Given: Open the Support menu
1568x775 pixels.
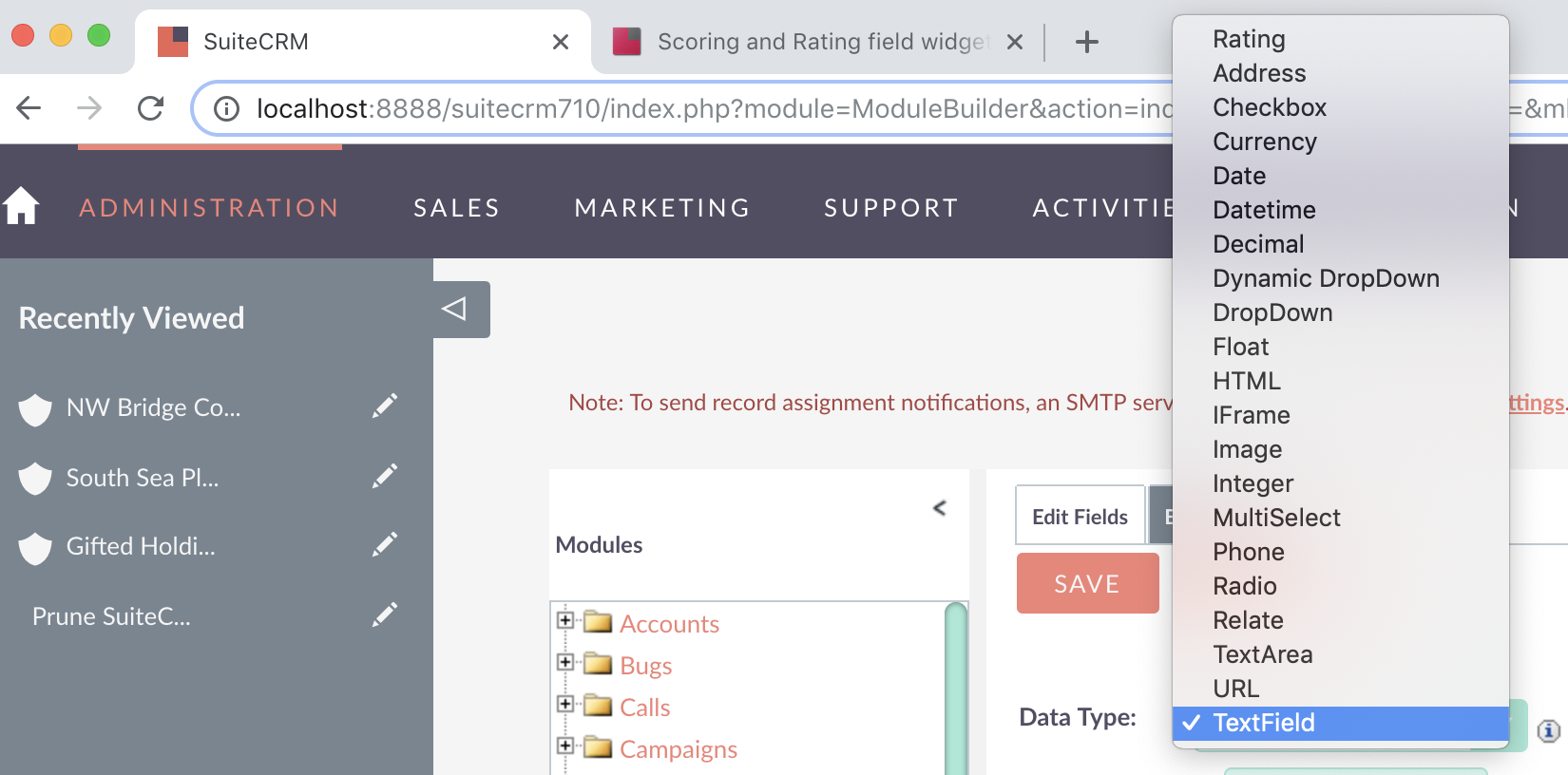Looking at the screenshot, I should click(891, 208).
